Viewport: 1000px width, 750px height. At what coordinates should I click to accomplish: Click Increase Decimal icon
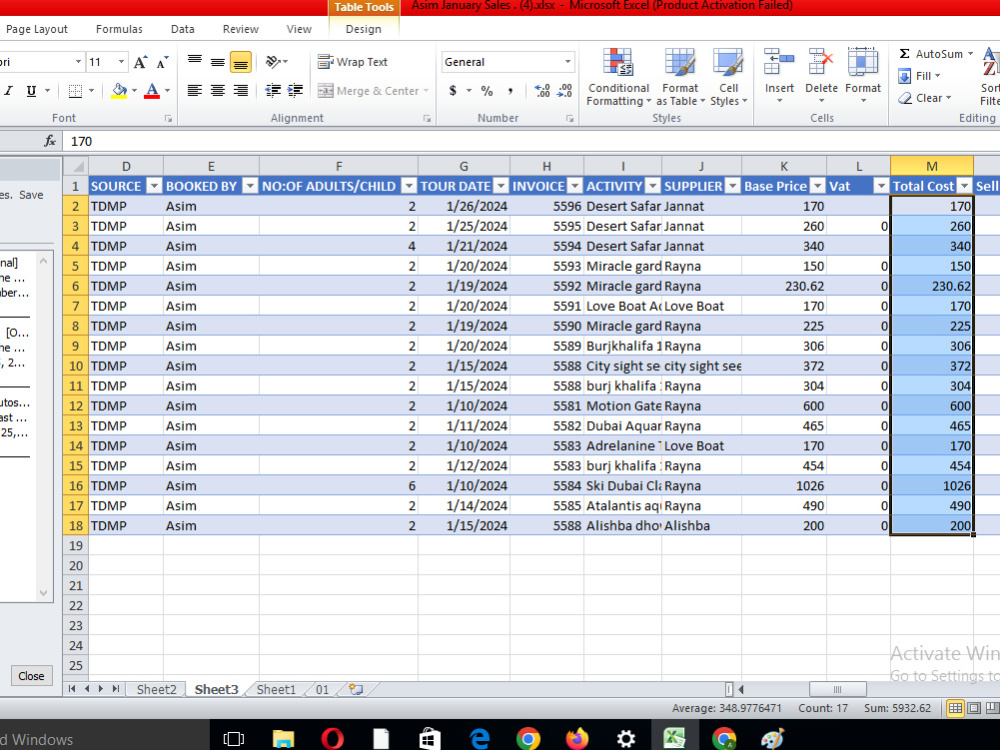click(x=542, y=91)
